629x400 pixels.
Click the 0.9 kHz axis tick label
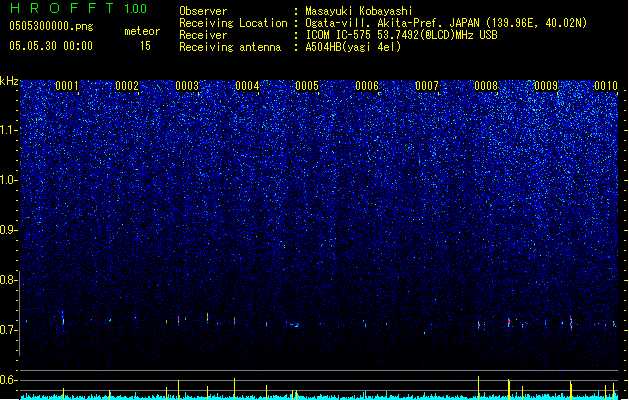(8, 230)
